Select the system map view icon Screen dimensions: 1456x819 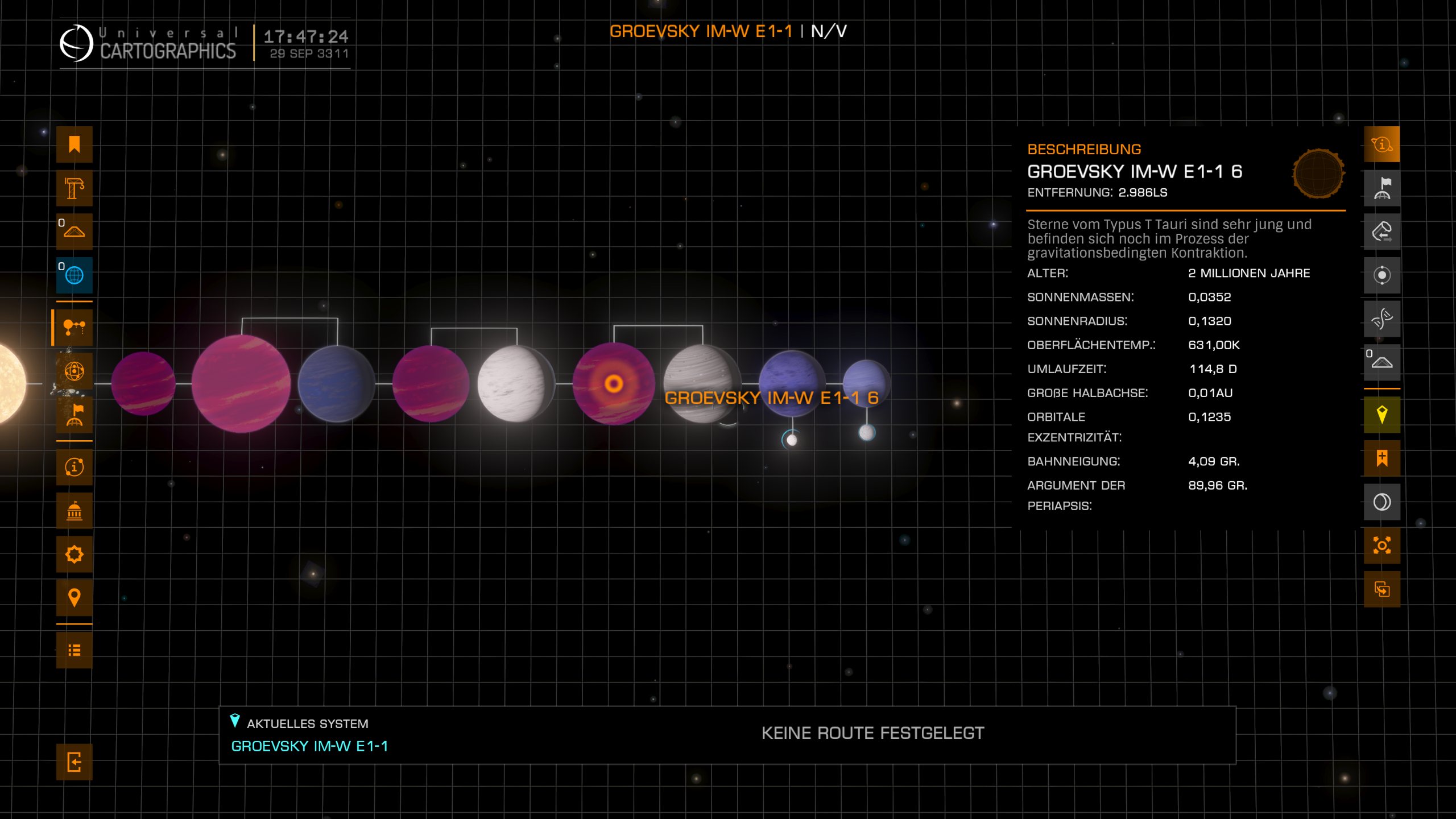74,328
